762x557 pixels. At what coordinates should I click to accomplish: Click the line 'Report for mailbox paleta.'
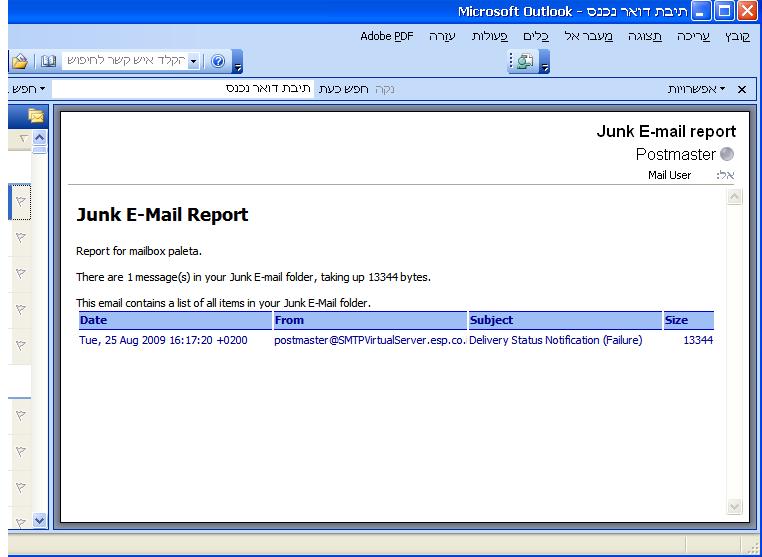(139, 251)
